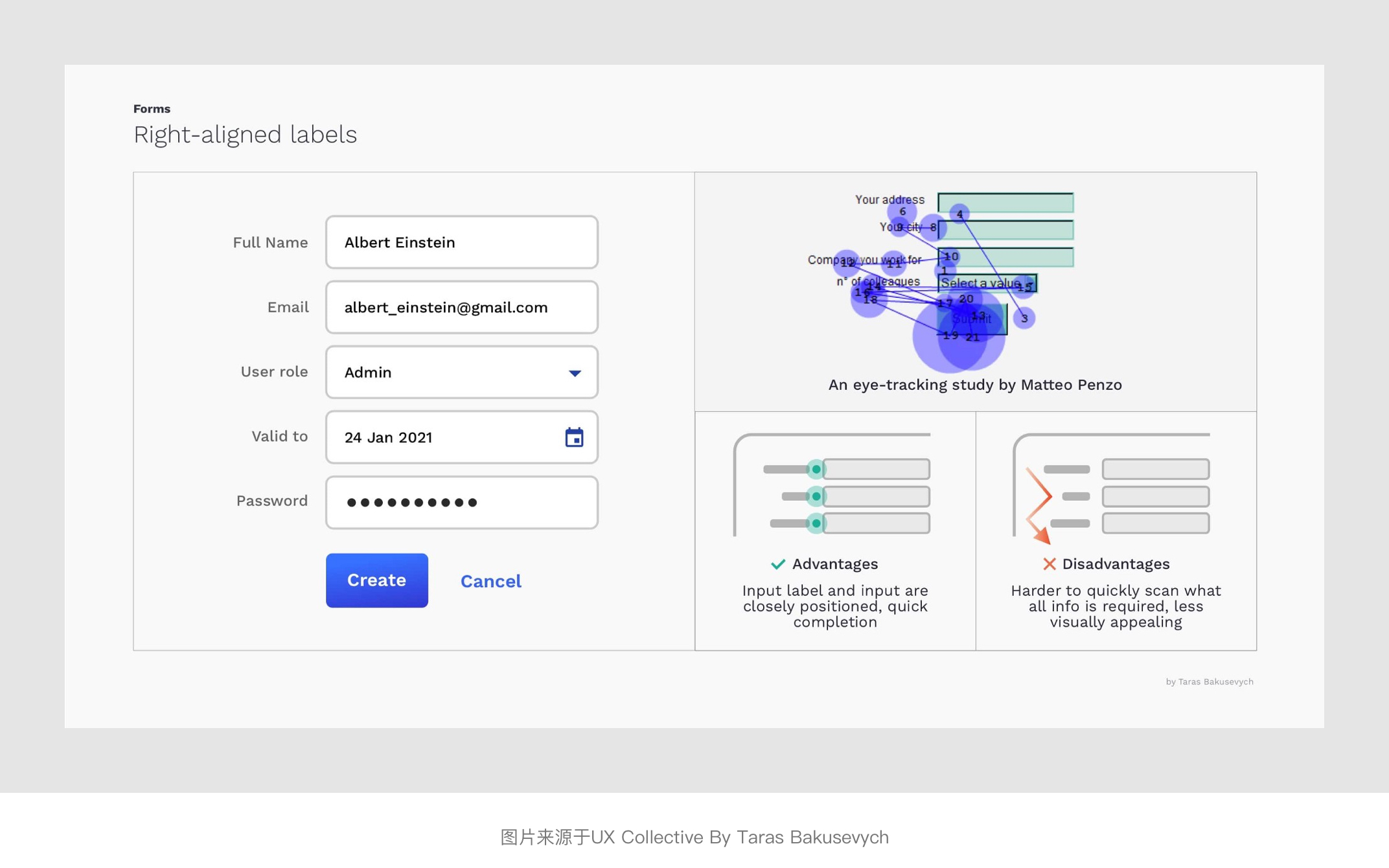Click the green Advantages checkmark icon

(778, 564)
